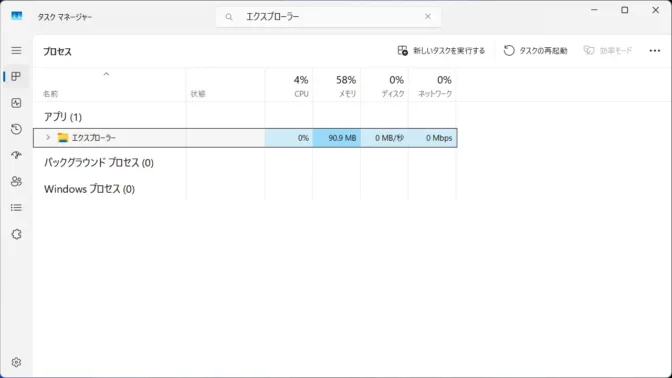The height and width of the screenshot is (378, 672).
Task: Open the App history sidebar page
Action: (16, 129)
